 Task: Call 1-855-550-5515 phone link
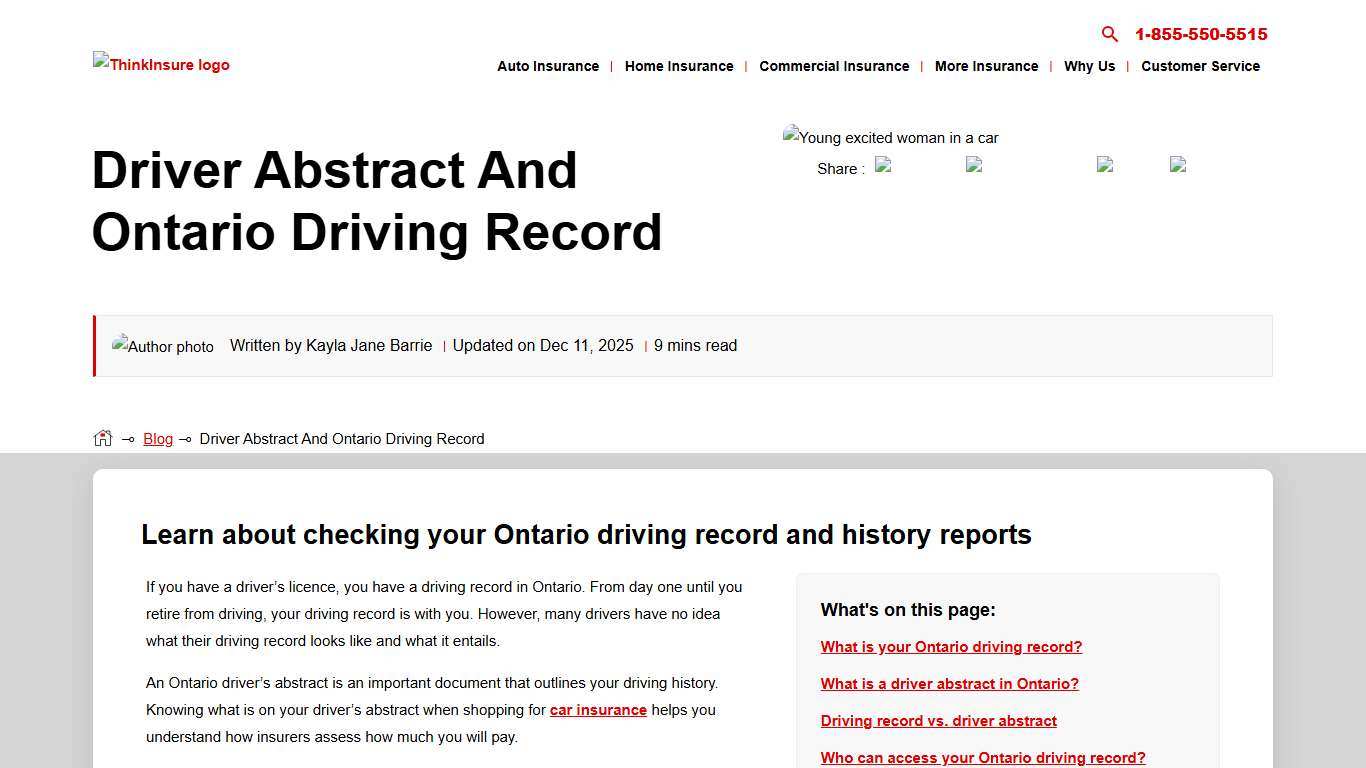point(1200,34)
